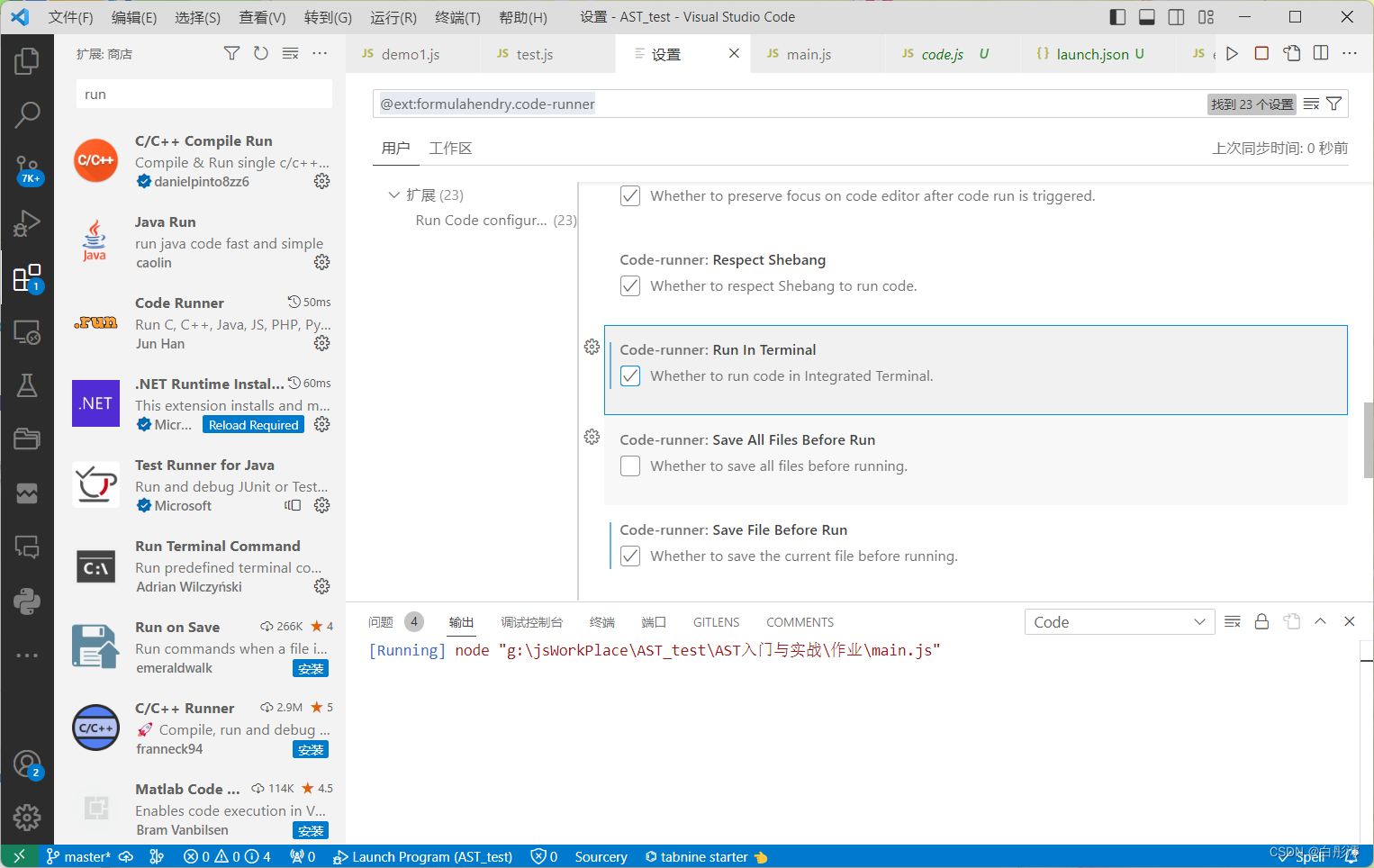1374x868 pixels.
Task: Open additional views ellipsis in activity bar
Action: (x=27, y=656)
